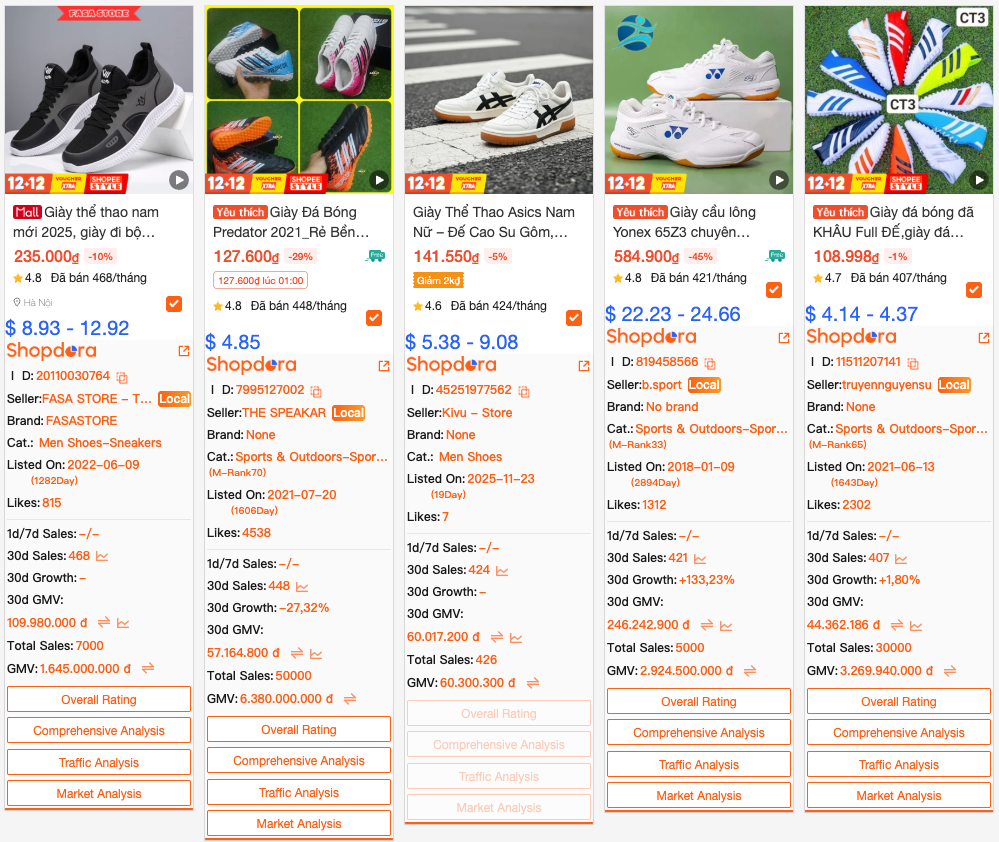Image resolution: width=999 pixels, height=842 pixels.
Task: Open external link icon for truyennguyensu product
Action: point(984,338)
